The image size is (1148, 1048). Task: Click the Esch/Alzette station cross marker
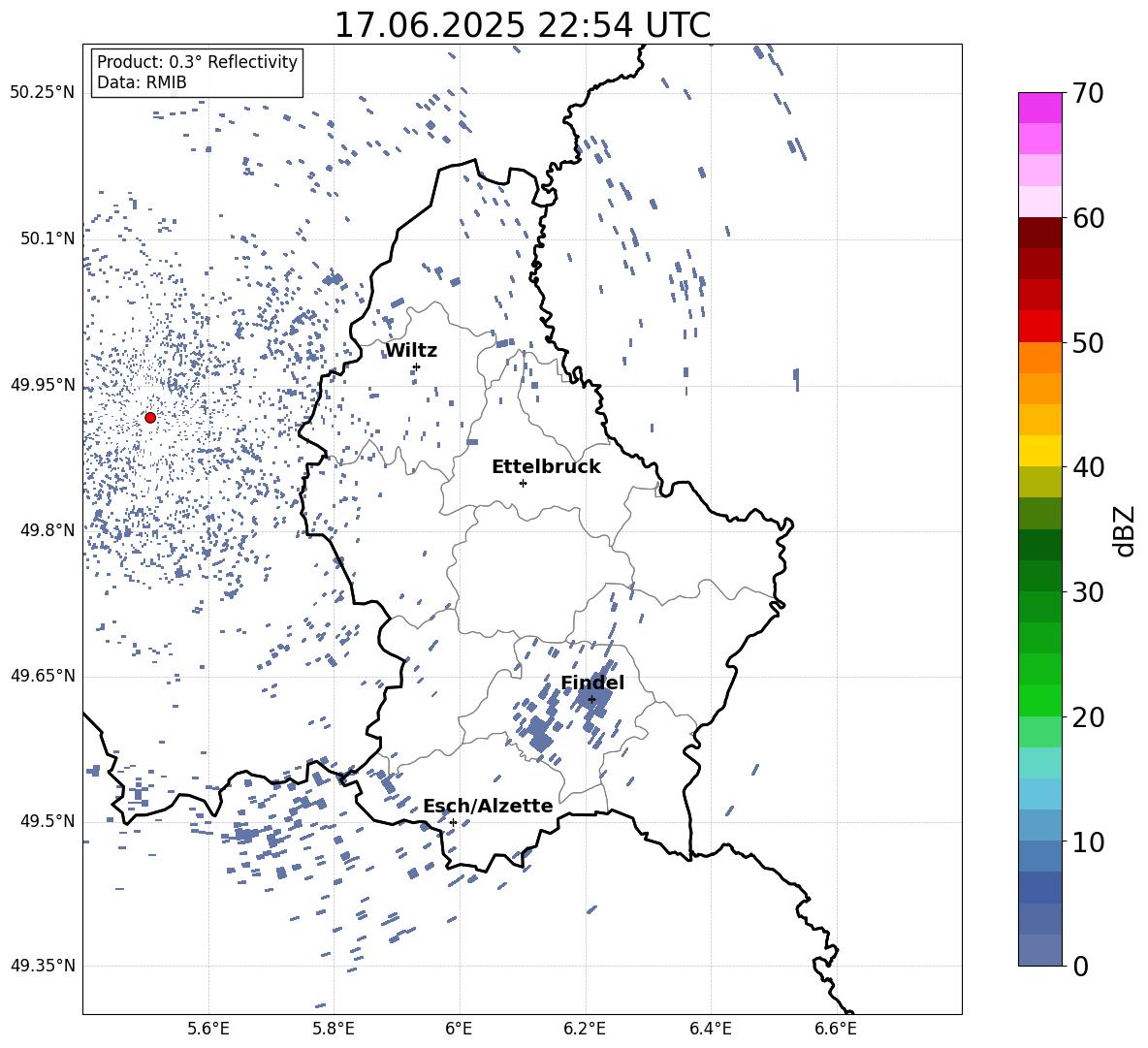(453, 822)
